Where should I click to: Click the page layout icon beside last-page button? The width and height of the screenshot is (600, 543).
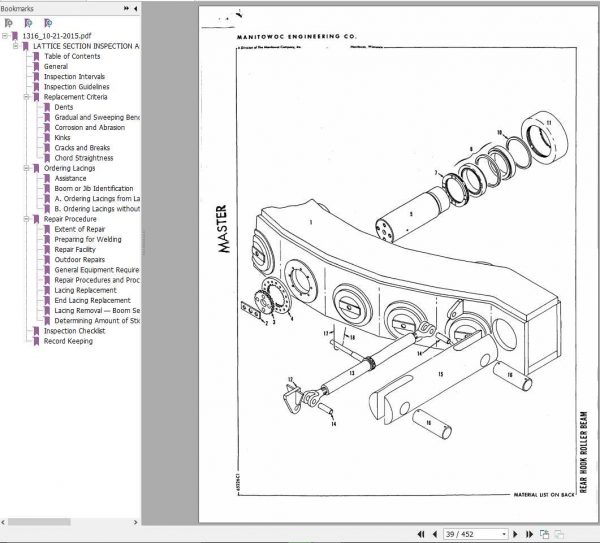pyautogui.click(x=544, y=534)
